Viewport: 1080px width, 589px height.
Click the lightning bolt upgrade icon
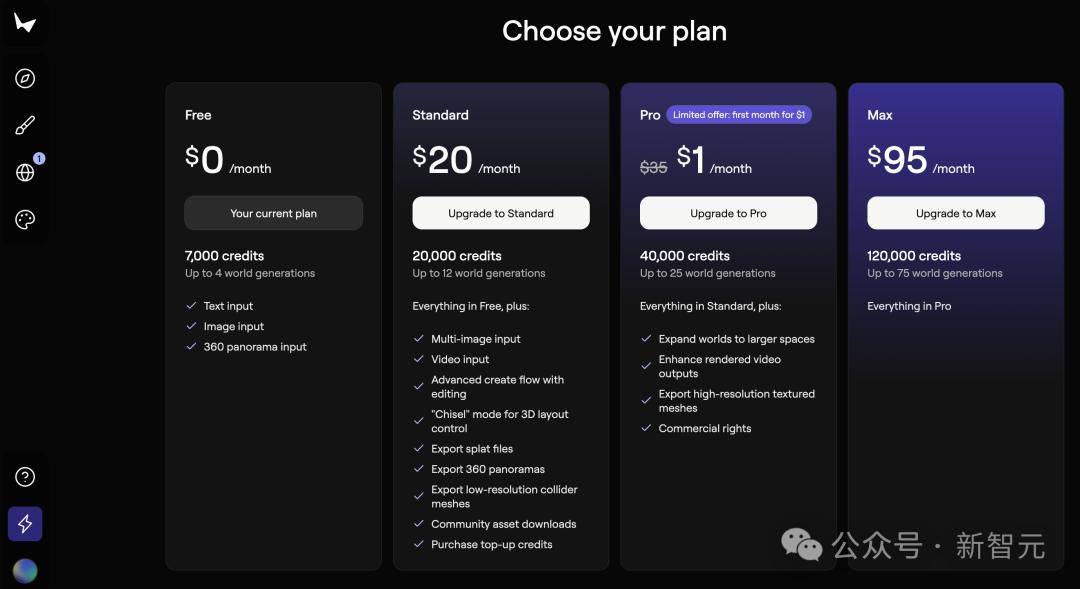pyautogui.click(x=25, y=524)
